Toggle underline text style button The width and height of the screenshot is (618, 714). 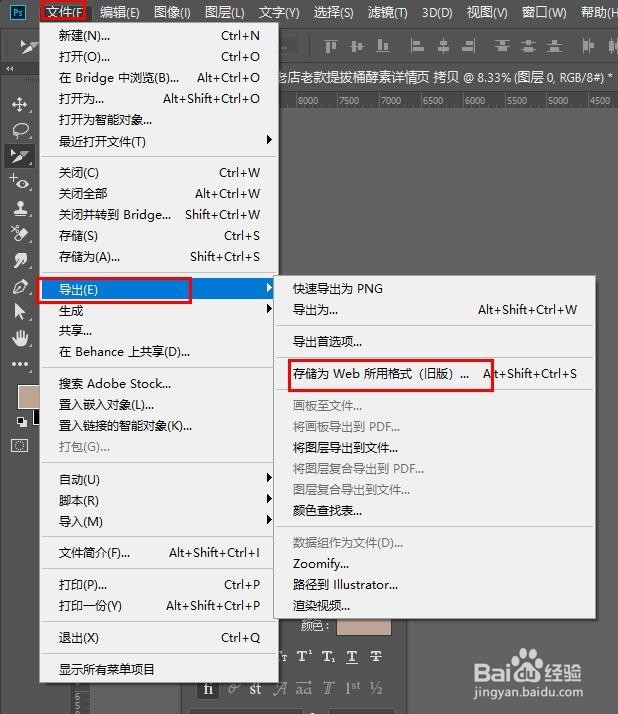point(352,656)
